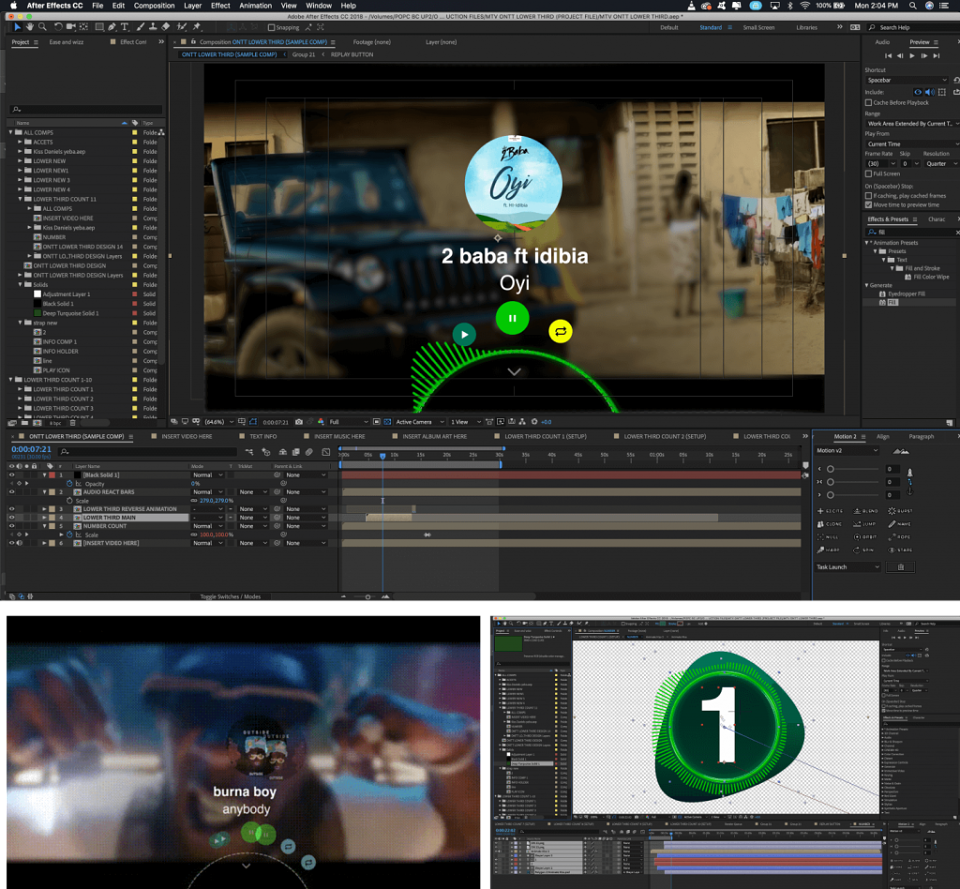Open the Shortcut Spacebar dropdown
Screen dimensions: 960x889
coord(907,80)
